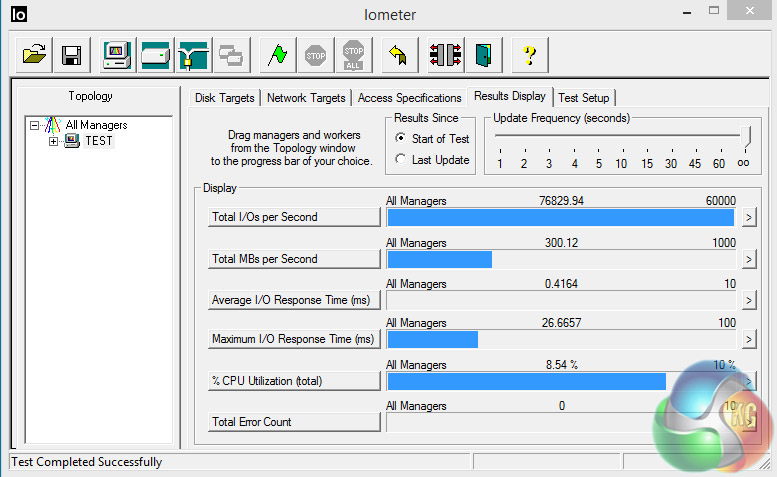This screenshot has width=777, height=477.
Task: Click Total I/Os per Second button
Action: pyautogui.click(x=294, y=217)
